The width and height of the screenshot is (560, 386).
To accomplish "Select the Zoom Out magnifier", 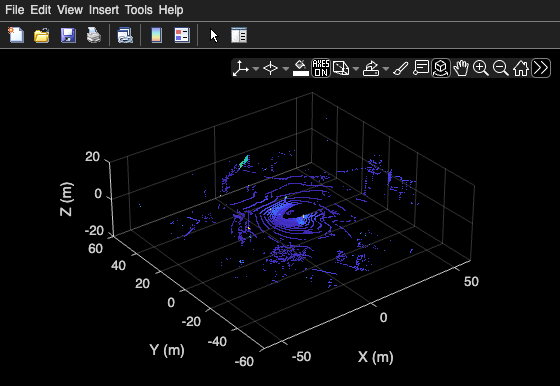I will click(x=501, y=68).
